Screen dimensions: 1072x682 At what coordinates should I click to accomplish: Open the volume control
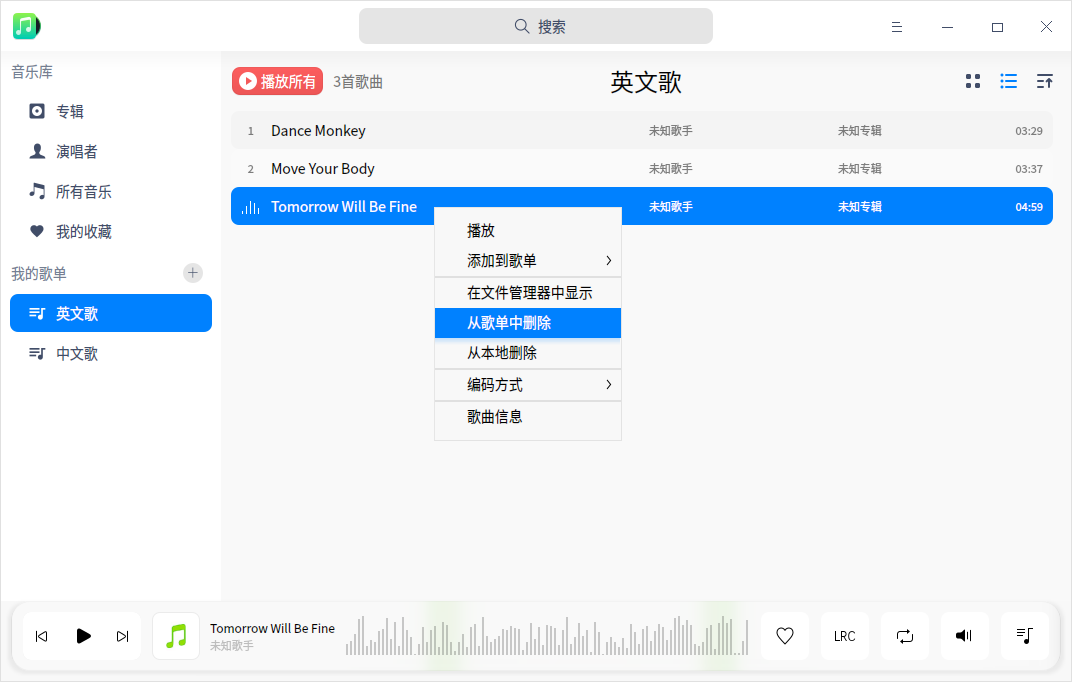point(964,636)
